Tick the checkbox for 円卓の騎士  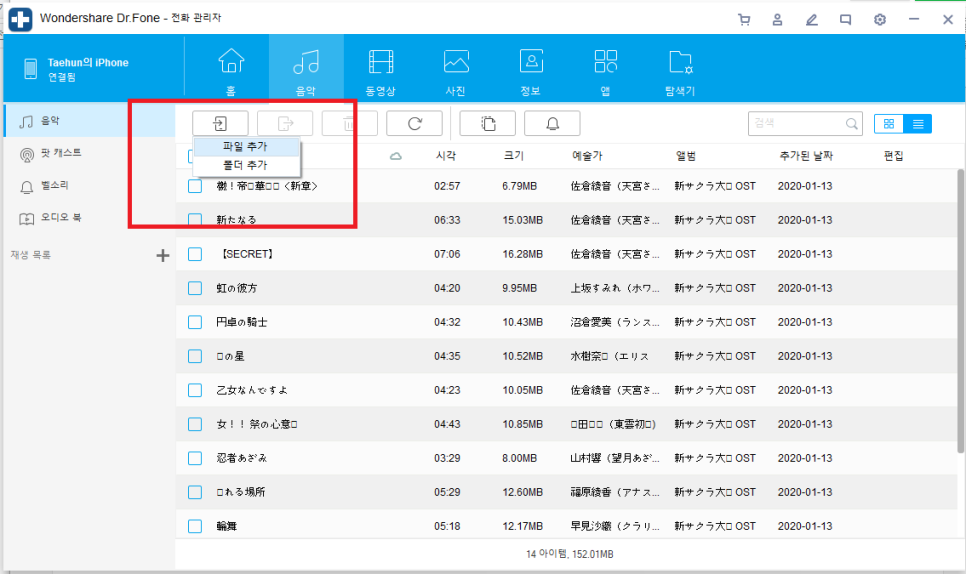click(195, 322)
